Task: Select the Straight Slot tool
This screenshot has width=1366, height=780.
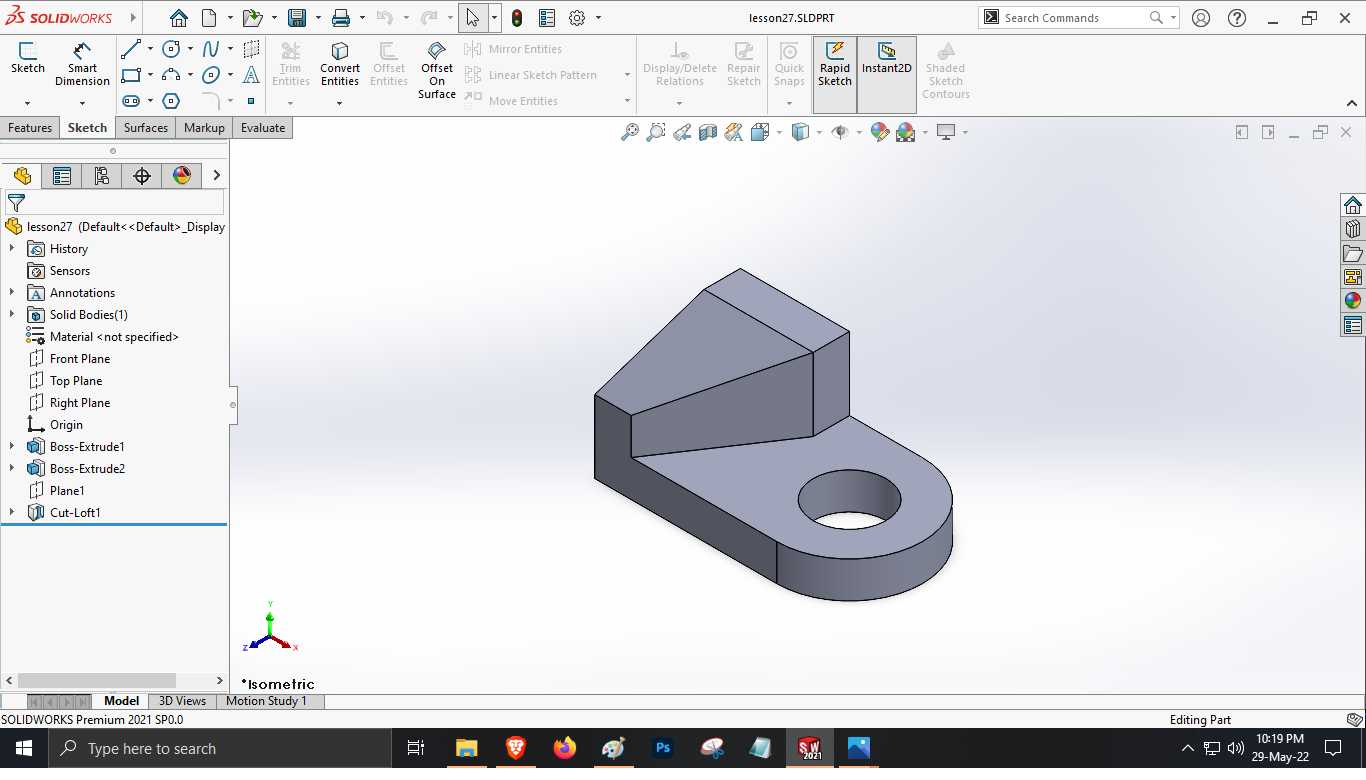Action: (131, 101)
